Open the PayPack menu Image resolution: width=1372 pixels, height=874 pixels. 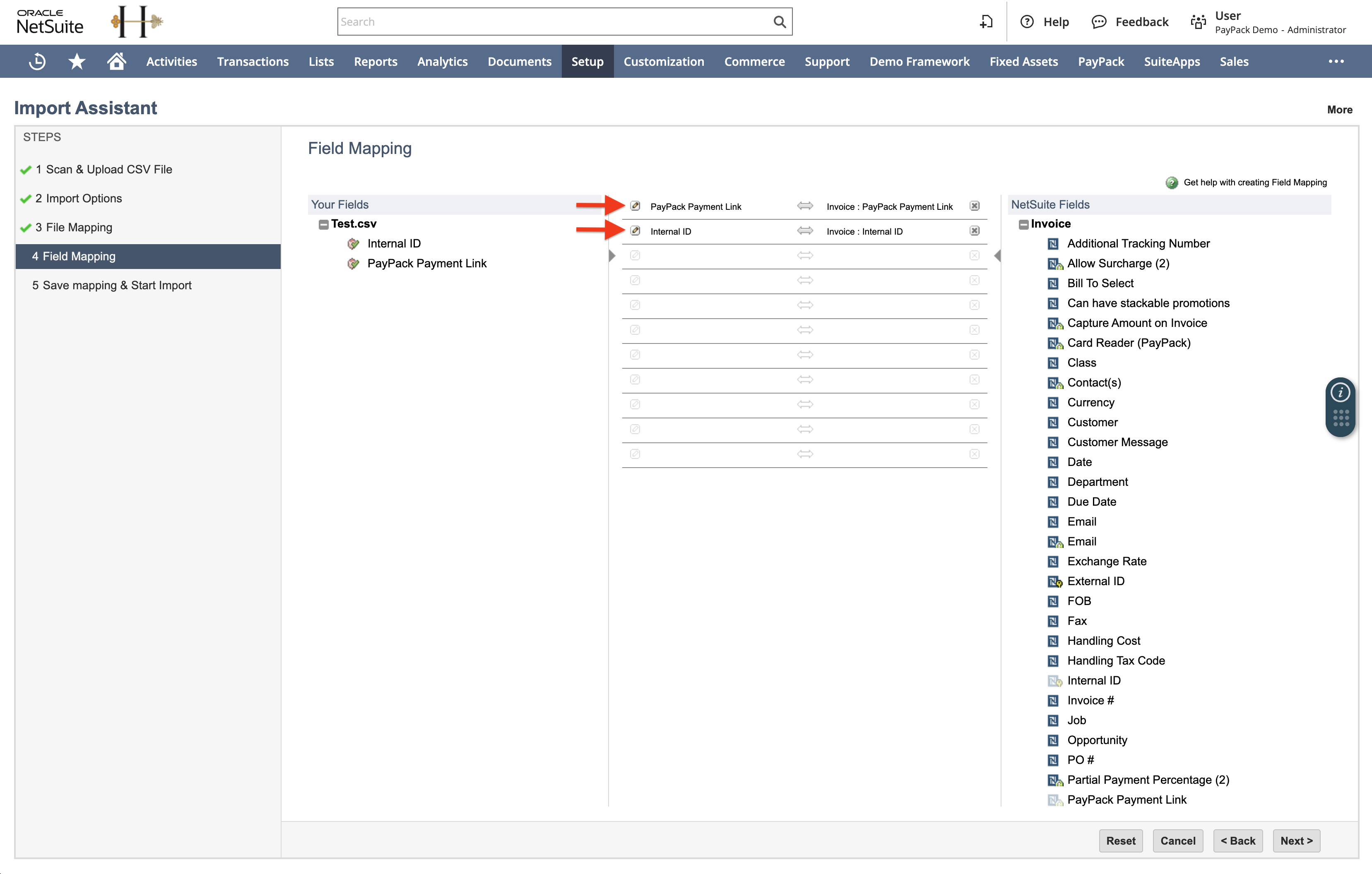pos(1101,62)
